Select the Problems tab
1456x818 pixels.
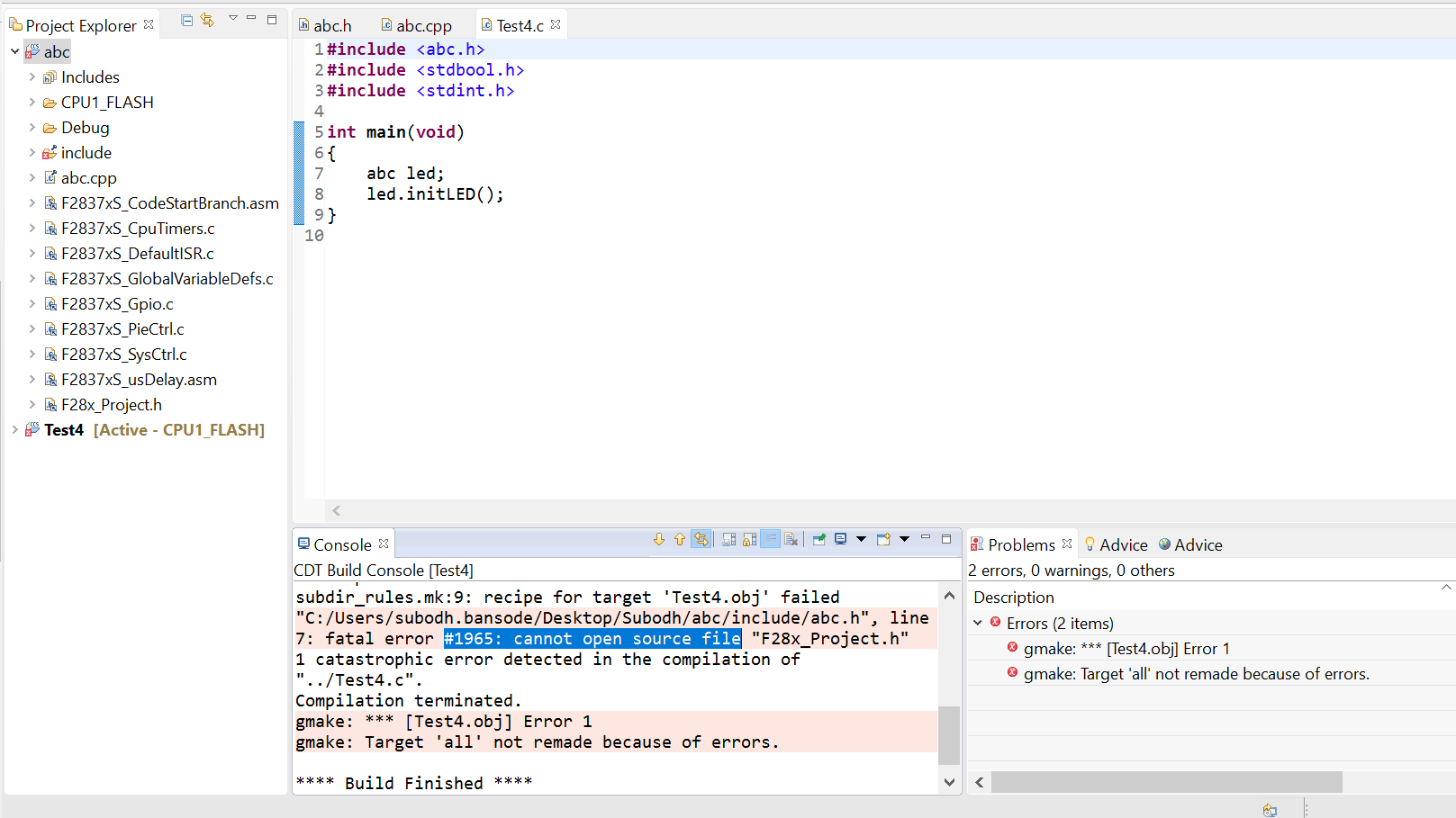pos(1021,544)
